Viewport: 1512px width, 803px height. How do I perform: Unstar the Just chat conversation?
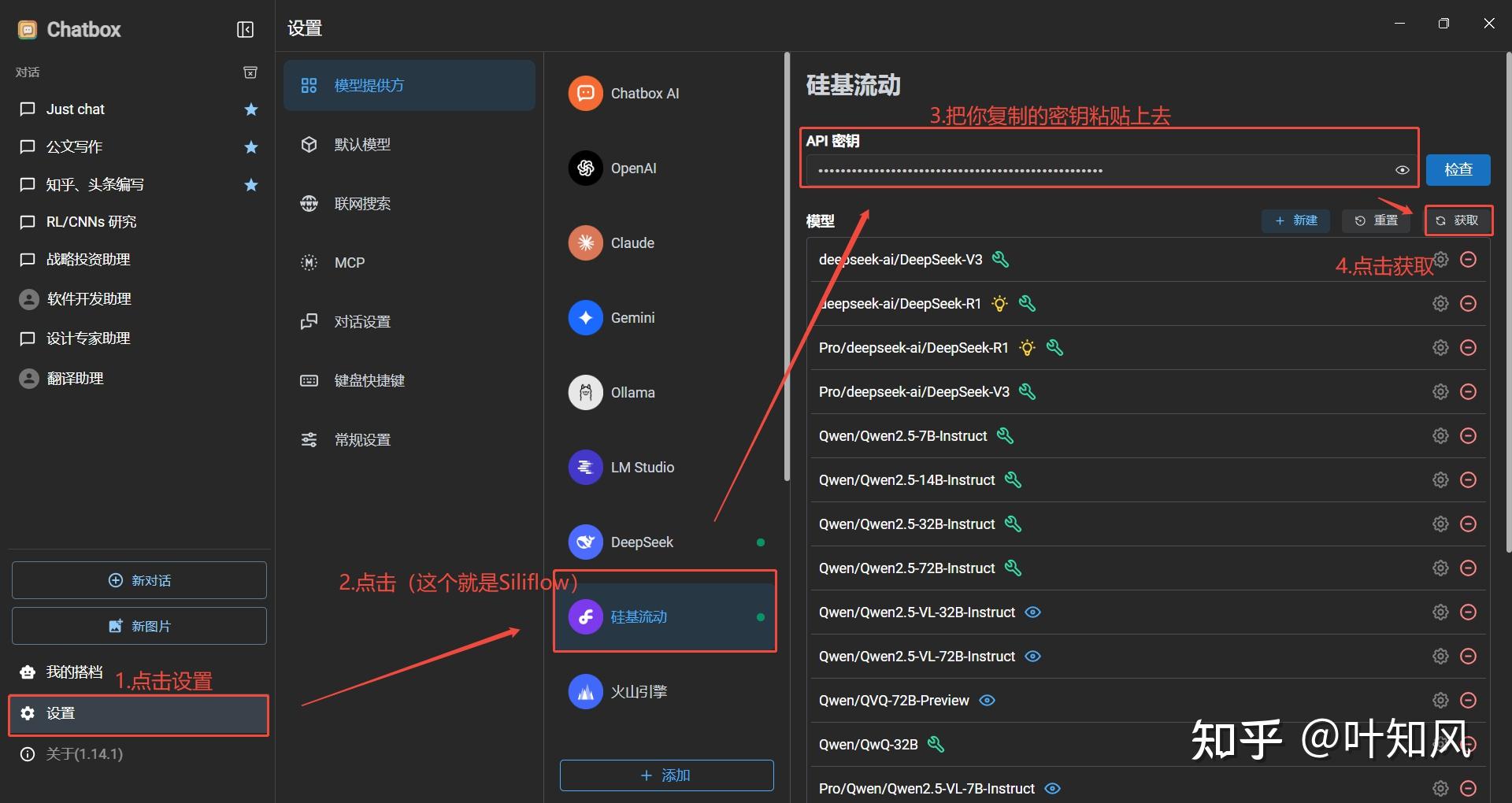point(250,109)
